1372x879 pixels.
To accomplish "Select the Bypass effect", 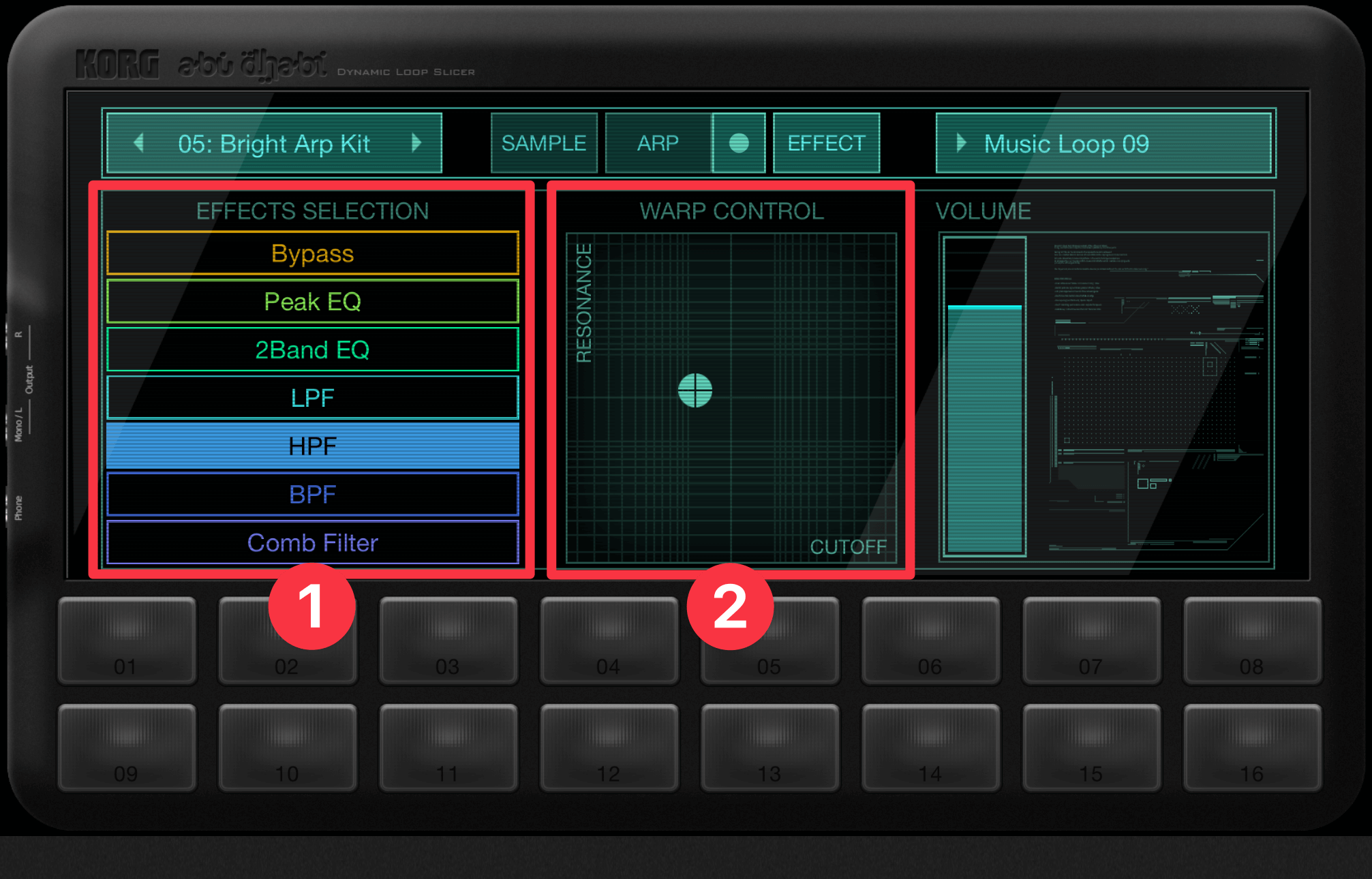I will pos(312,253).
